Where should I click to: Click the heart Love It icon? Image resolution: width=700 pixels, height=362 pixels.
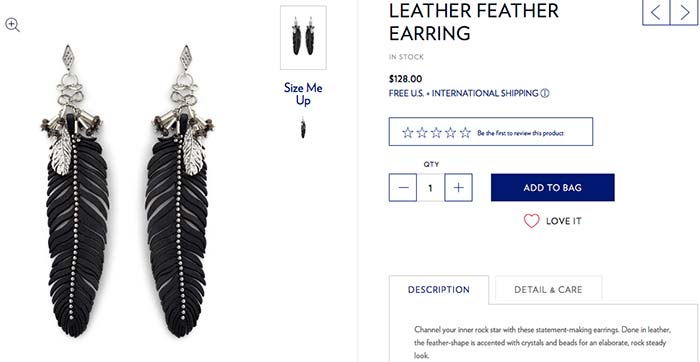(x=531, y=221)
